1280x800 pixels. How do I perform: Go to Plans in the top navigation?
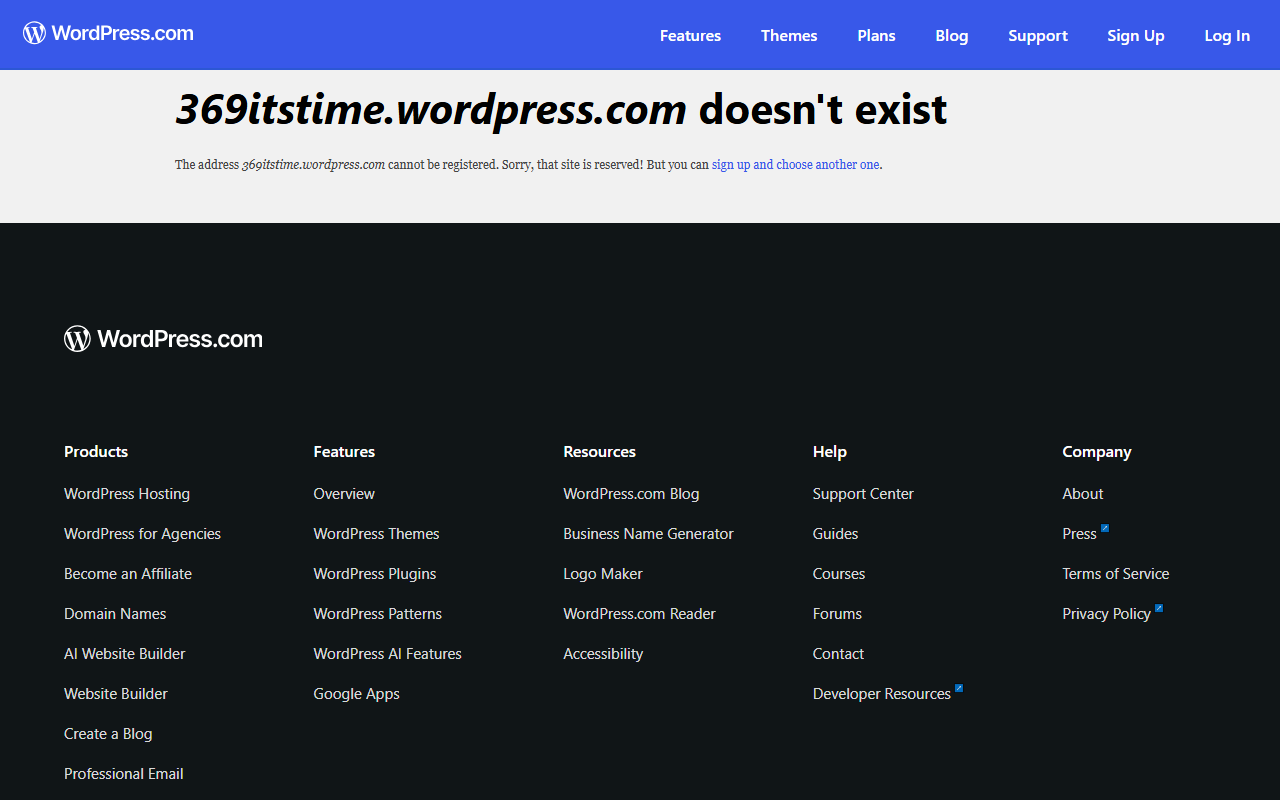click(876, 35)
